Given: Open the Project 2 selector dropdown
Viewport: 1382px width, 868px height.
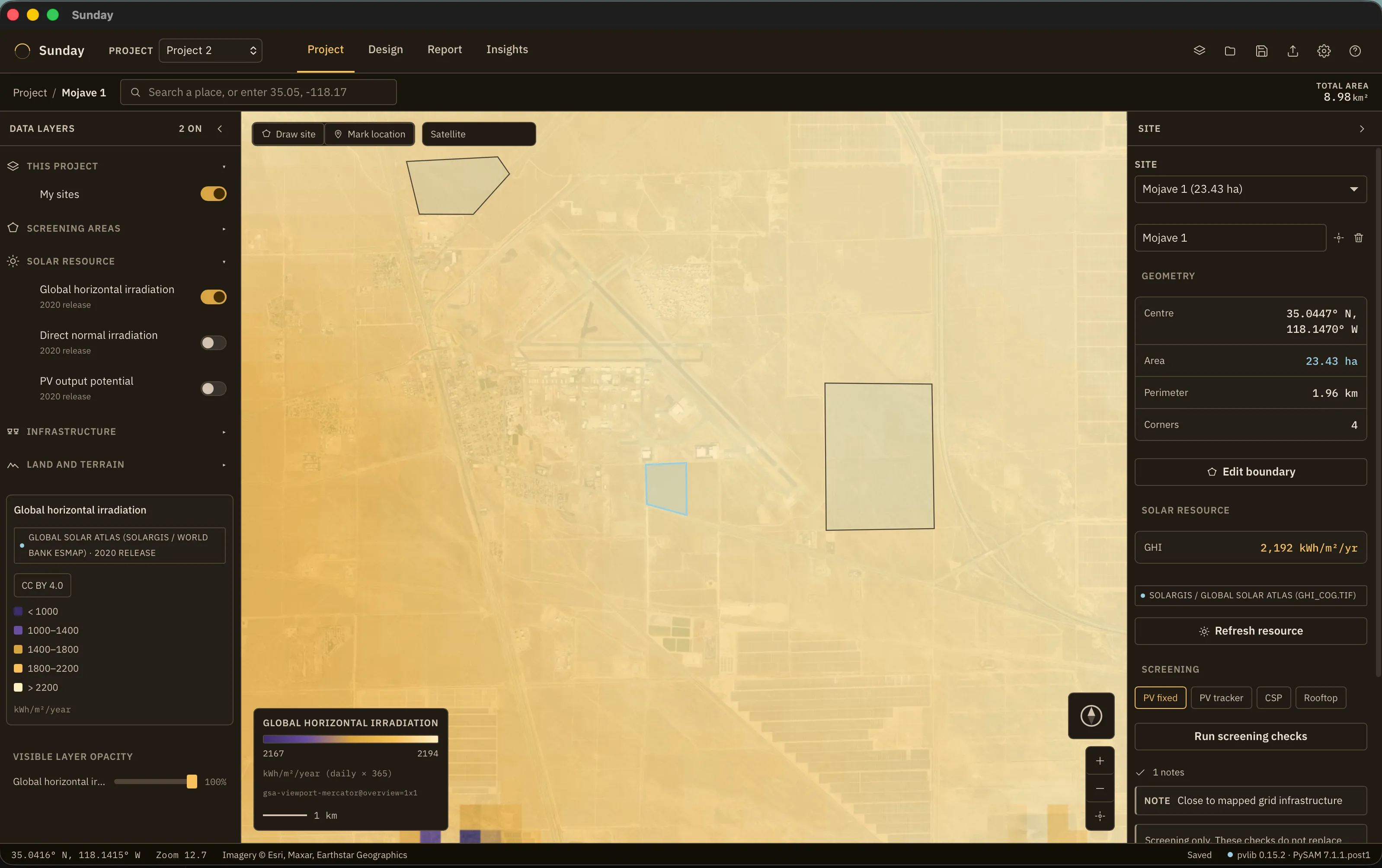Looking at the screenshot, I should 210,51.
